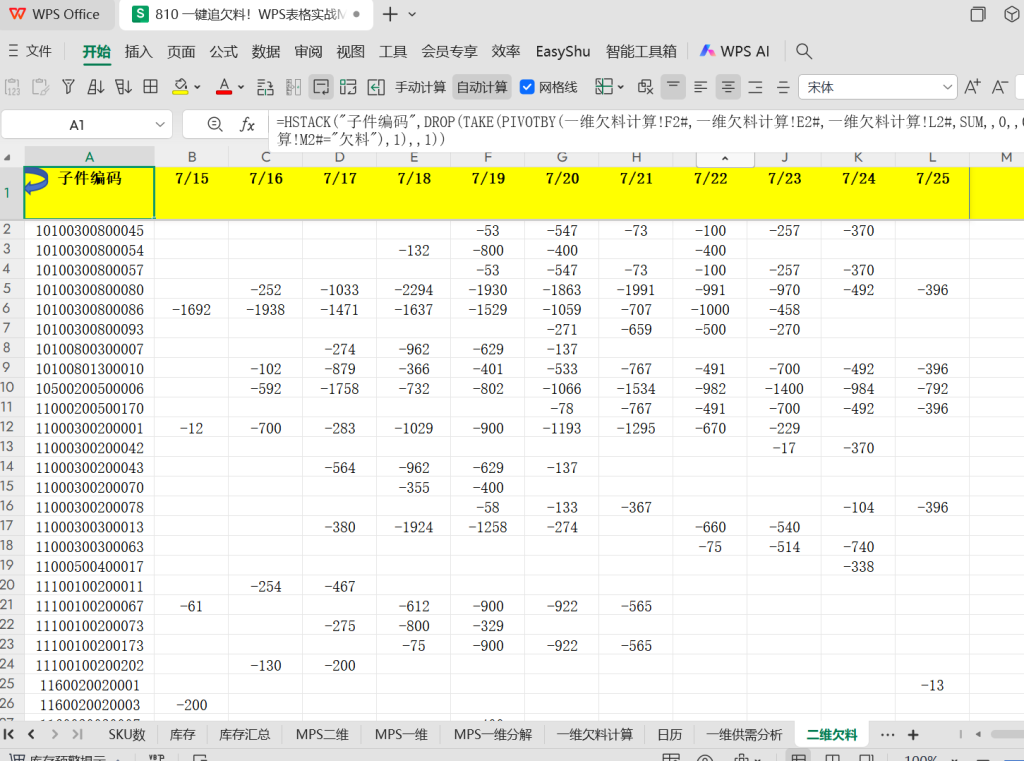
Task: Expand hidden column I with the caret
Action: [x=725, y=158]
